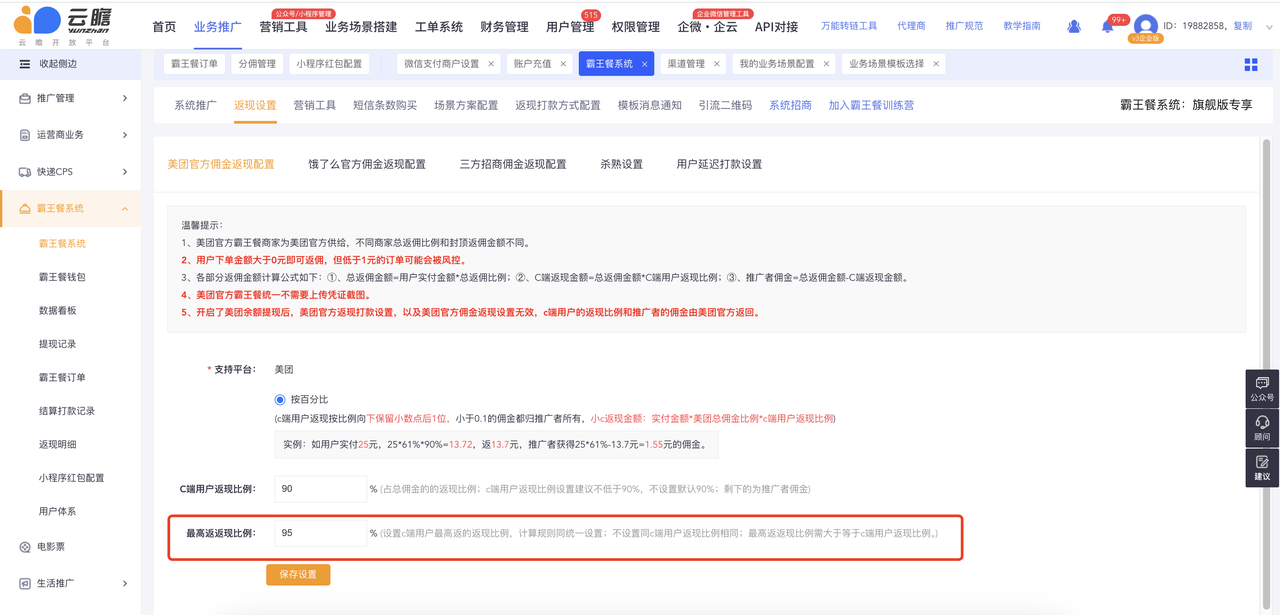Close the 微信支付商户设置 tab
Screen dimensions: 1280x615
pyautogui.click(x=491, y=64)
